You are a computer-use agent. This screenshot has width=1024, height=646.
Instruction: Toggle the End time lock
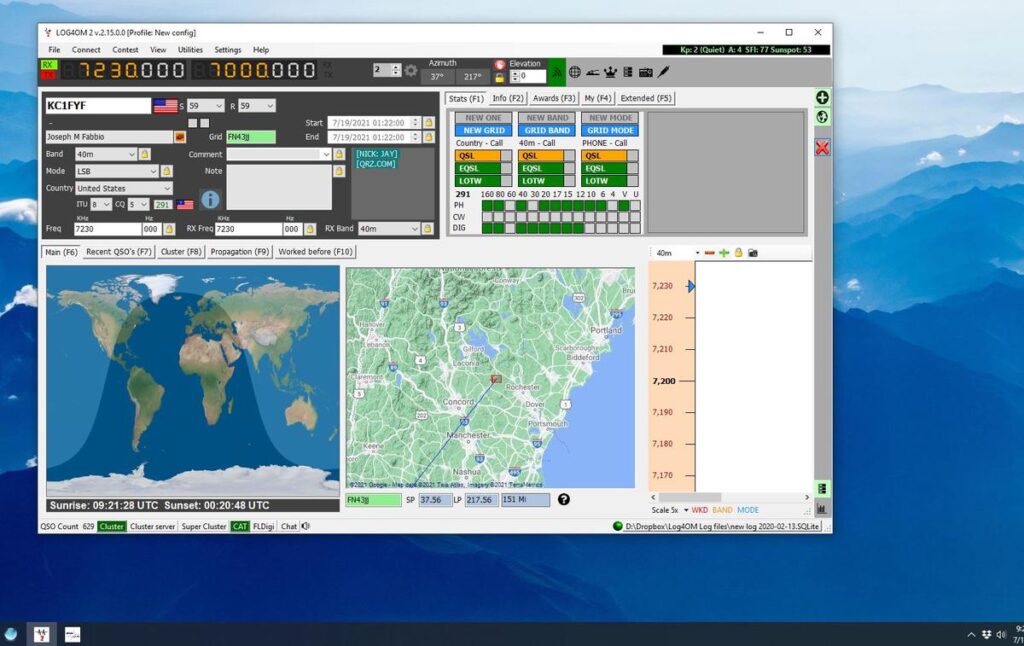tap(428, 137)
